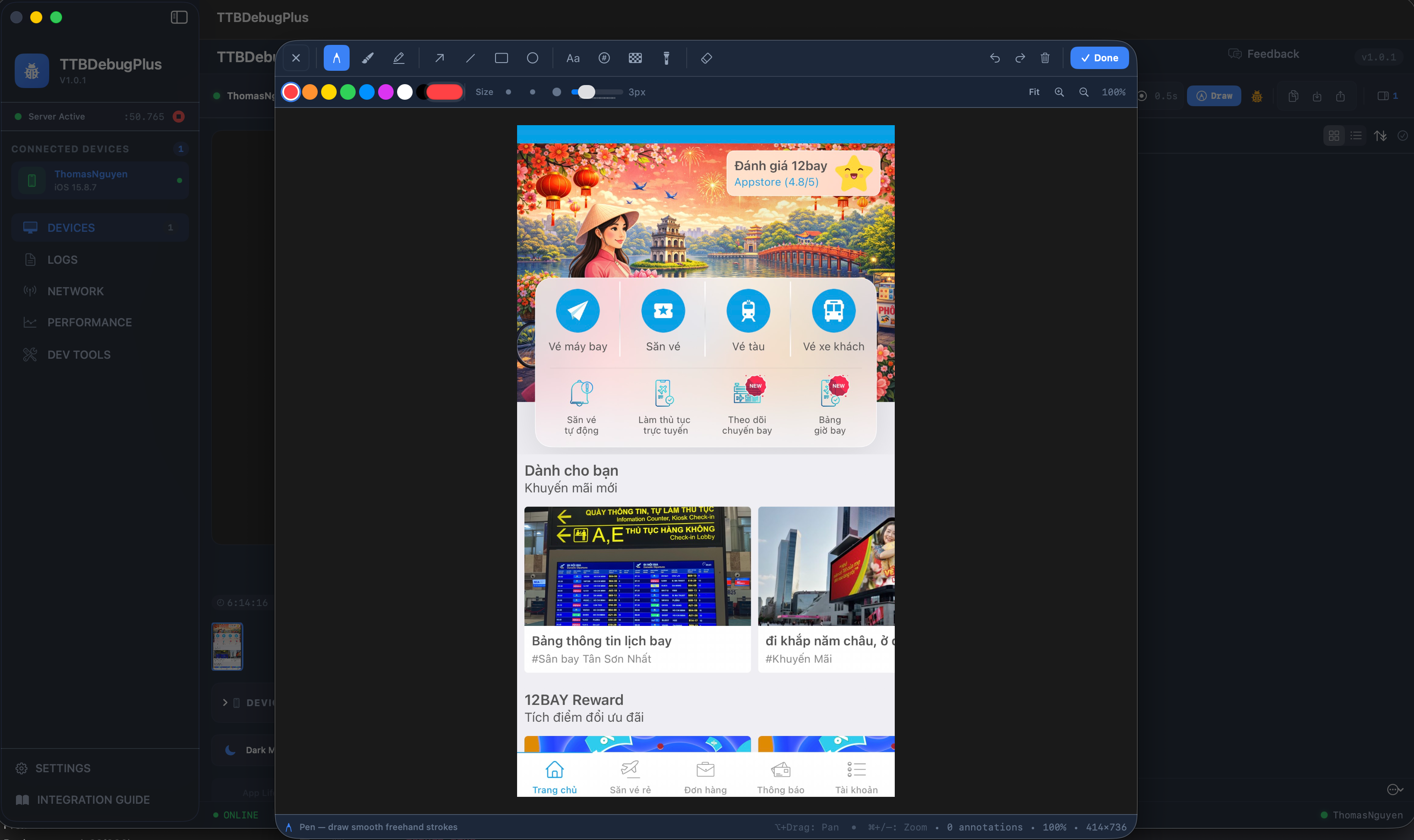Open the screenshot thumbnail in the sidebar

point(227,646)
